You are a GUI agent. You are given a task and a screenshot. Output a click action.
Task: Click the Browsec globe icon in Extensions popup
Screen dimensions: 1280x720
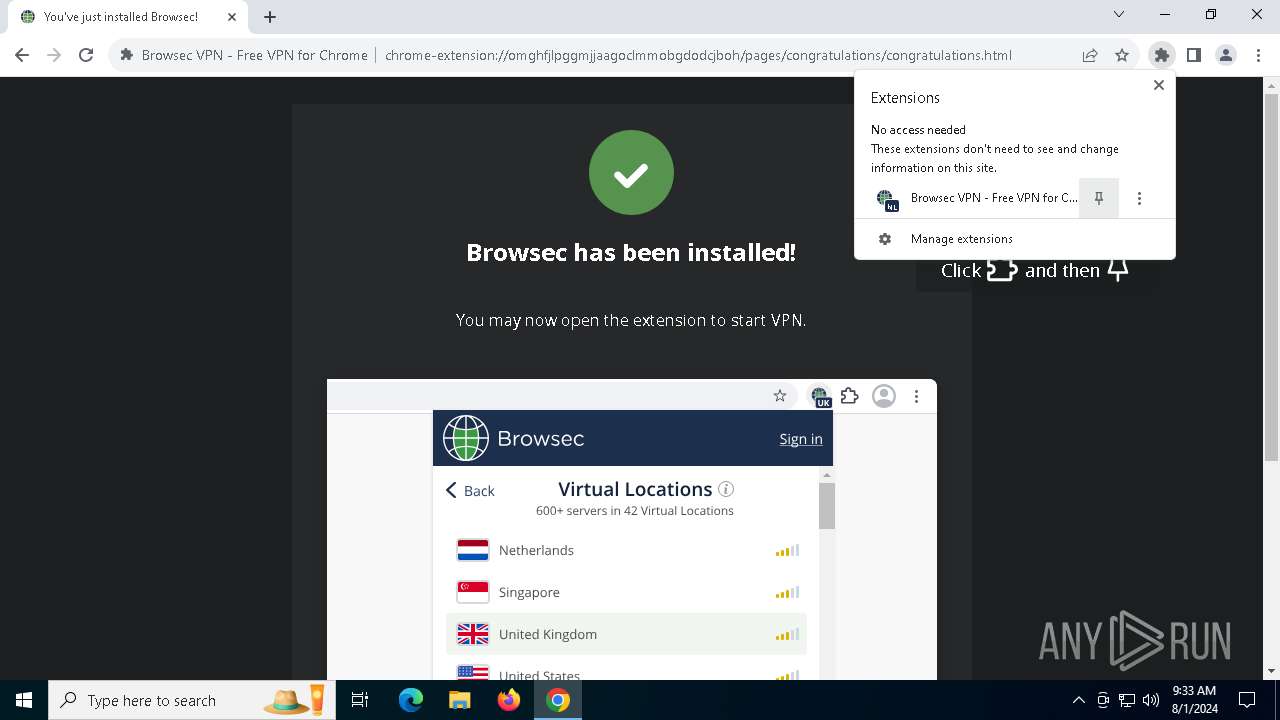tap(887, 199)
